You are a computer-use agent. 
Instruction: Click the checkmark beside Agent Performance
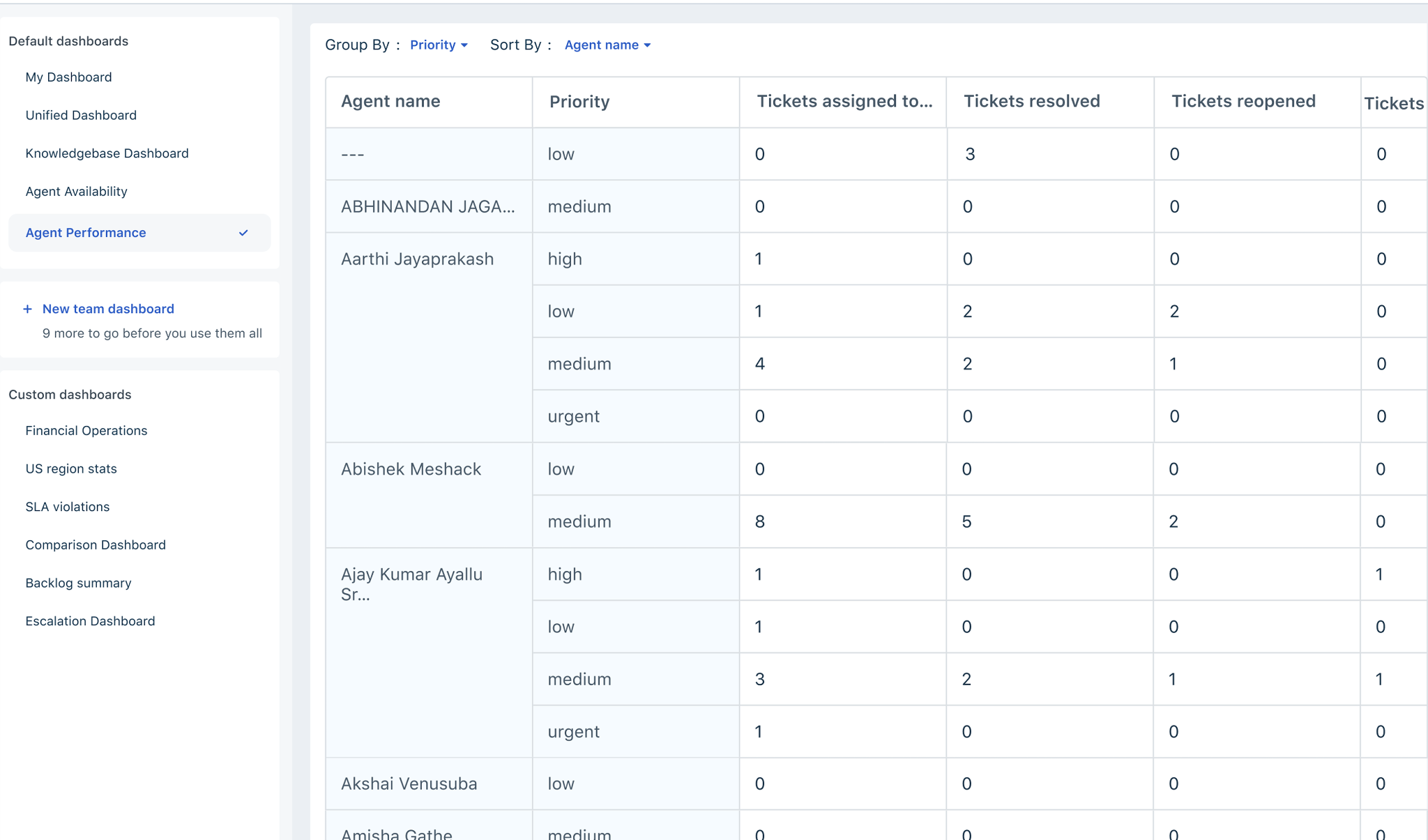pos(243,233)
